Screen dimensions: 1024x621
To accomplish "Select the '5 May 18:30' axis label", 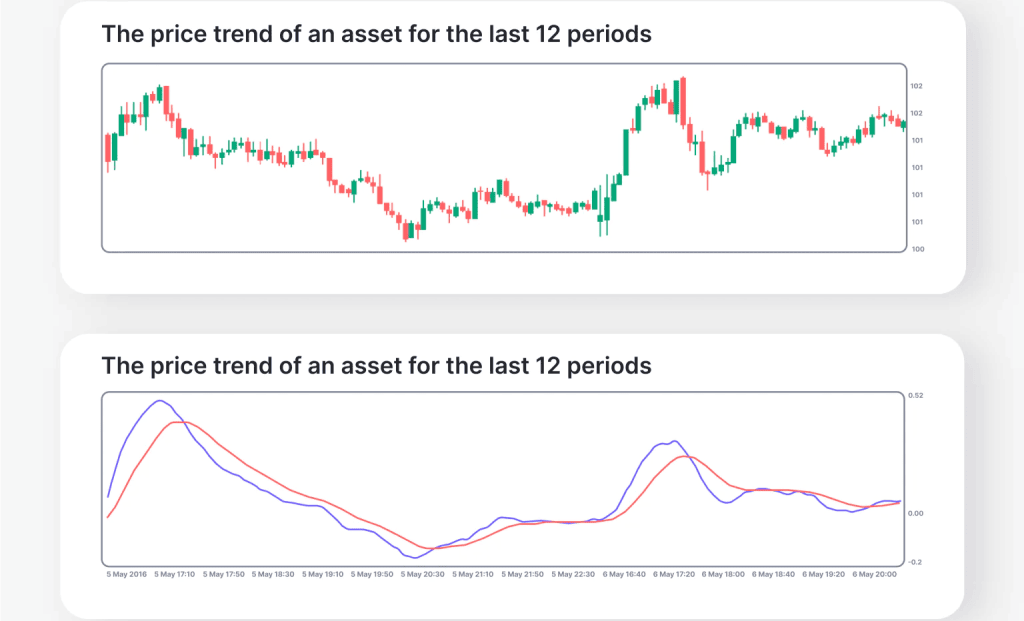I will [273, 575].
